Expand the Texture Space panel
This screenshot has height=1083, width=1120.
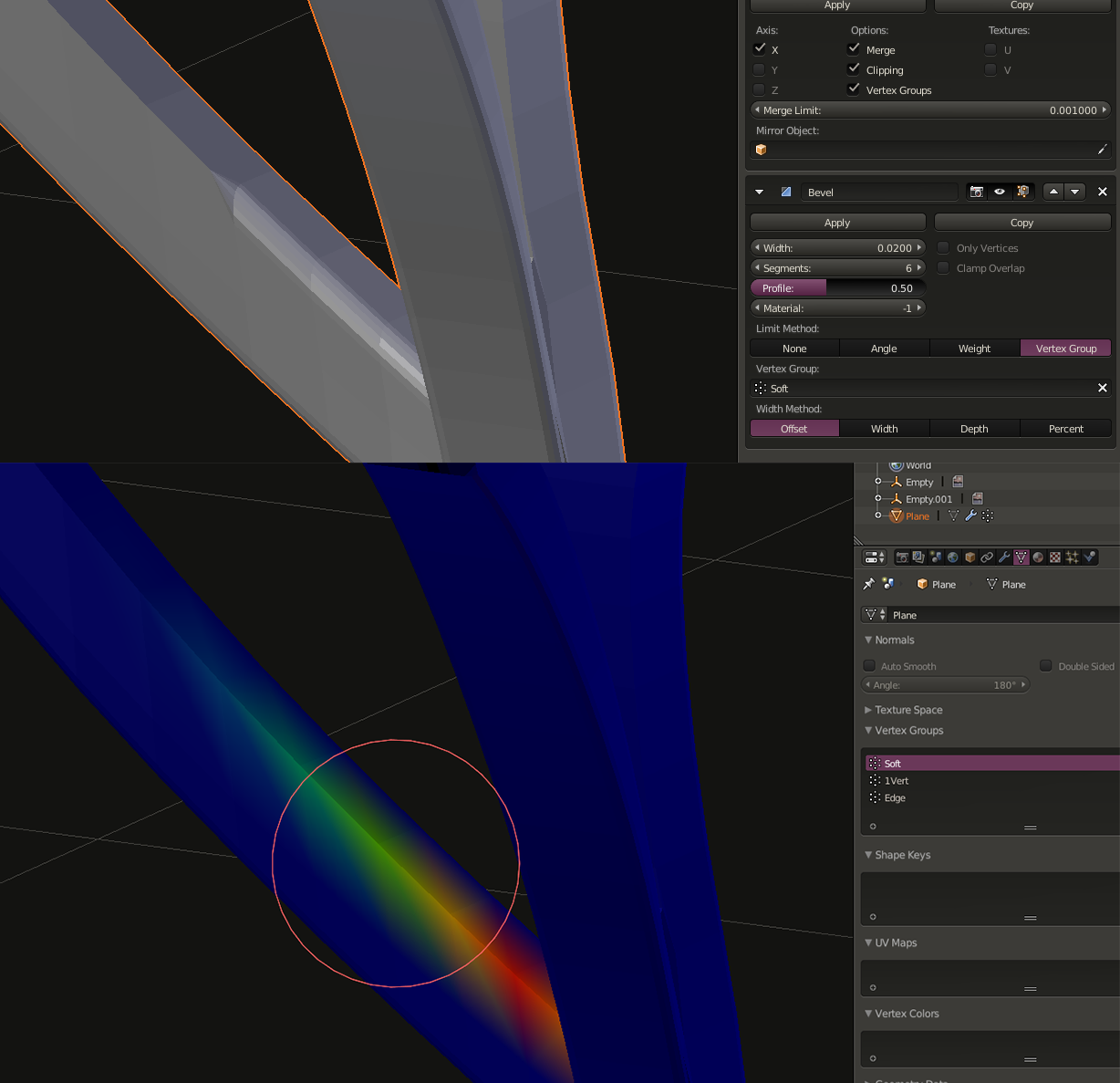pos(868,710)
